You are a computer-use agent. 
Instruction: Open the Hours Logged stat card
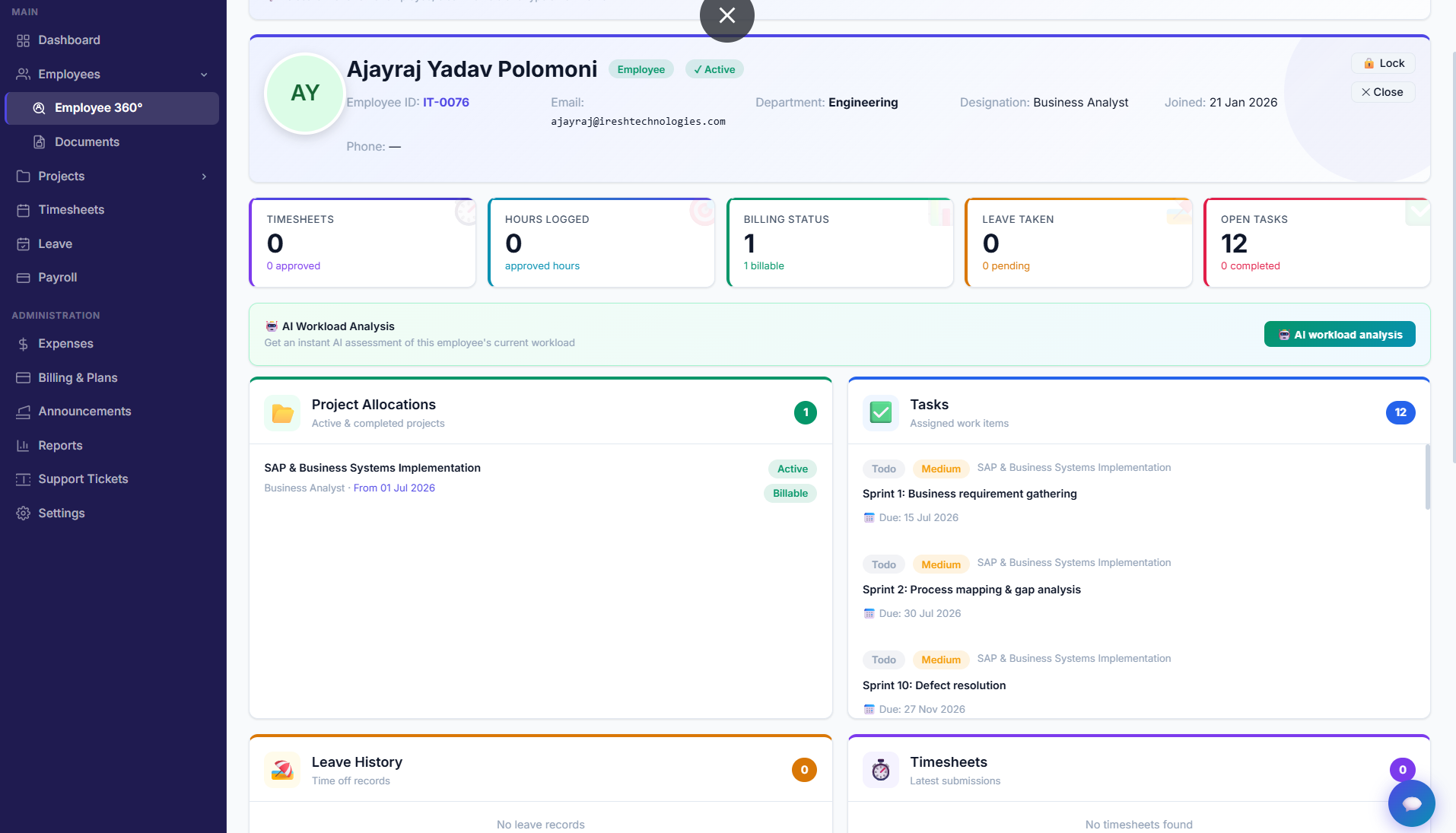click(601, 243)
